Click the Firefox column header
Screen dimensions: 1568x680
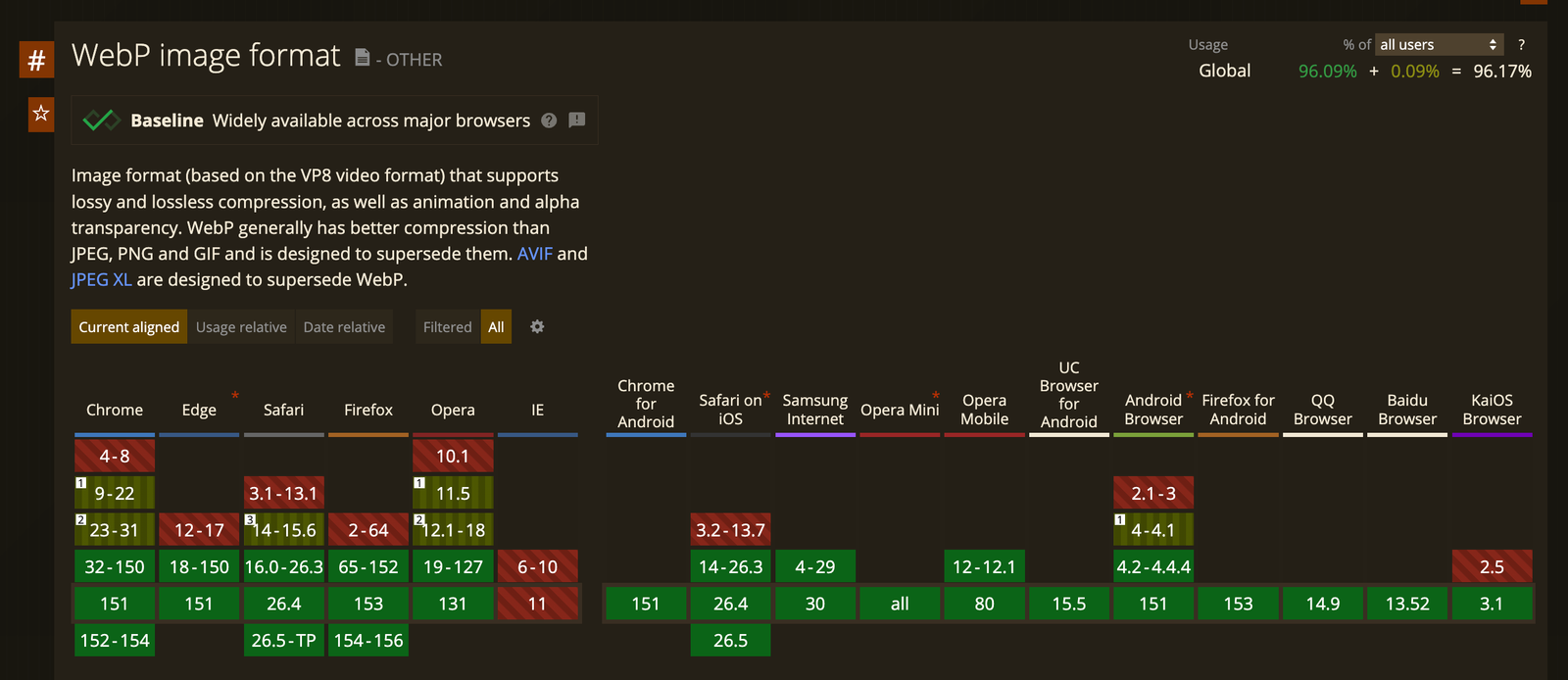[x=368, y=411]
